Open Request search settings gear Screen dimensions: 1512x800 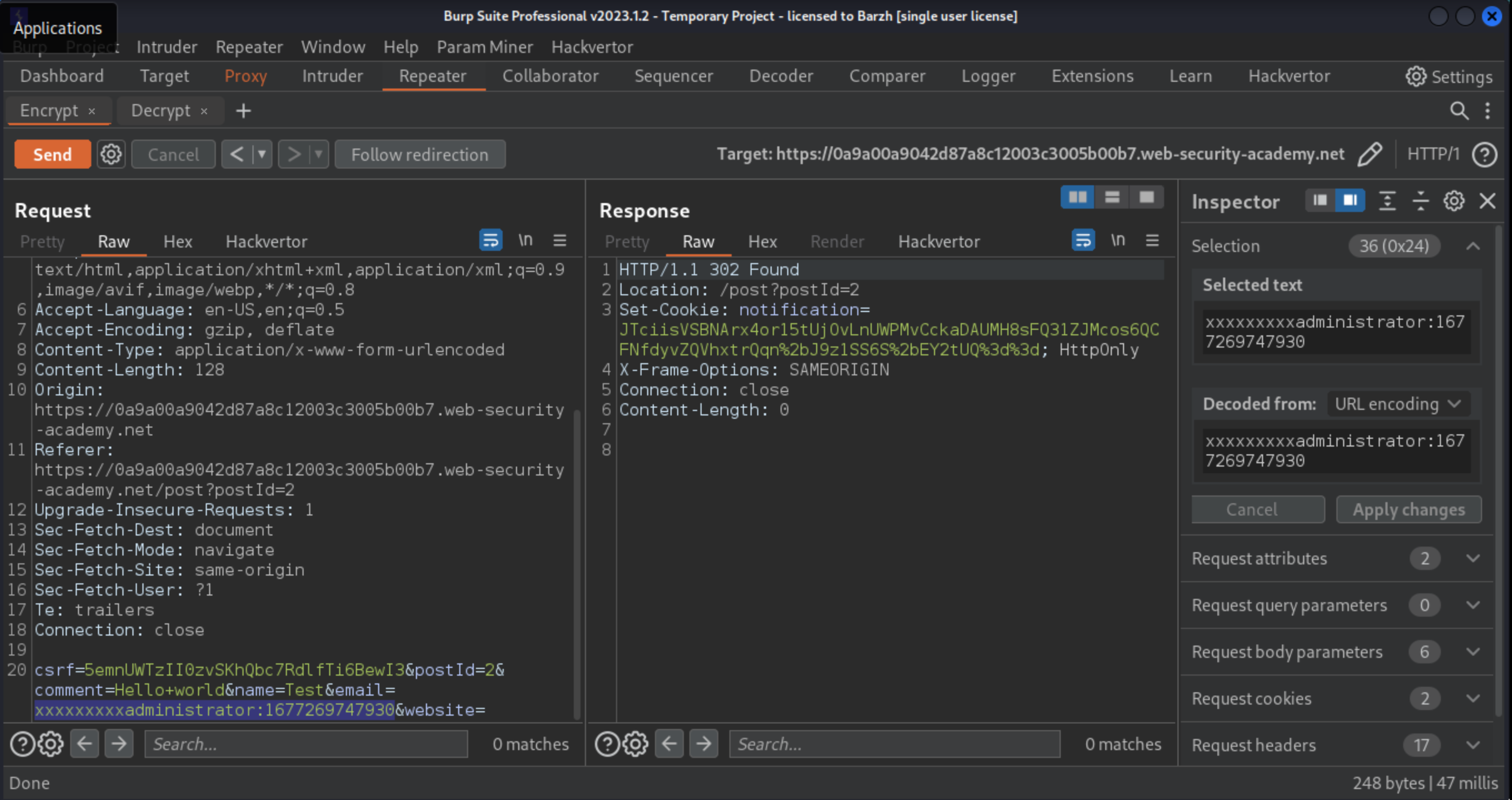pyautogui.click(x=51, y=744)
